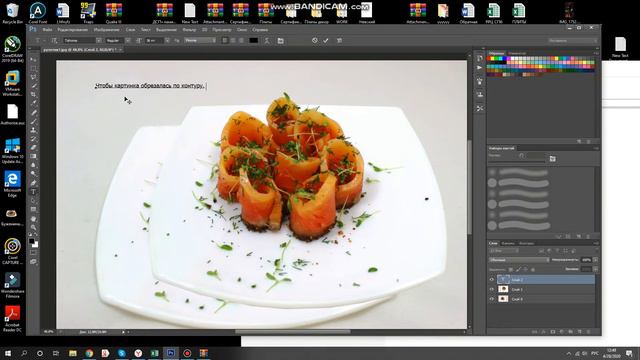Open the layer blend mode dropdown
Image resolution: width=640 pixels, height=360 pixels.
(x=519, y=260)
